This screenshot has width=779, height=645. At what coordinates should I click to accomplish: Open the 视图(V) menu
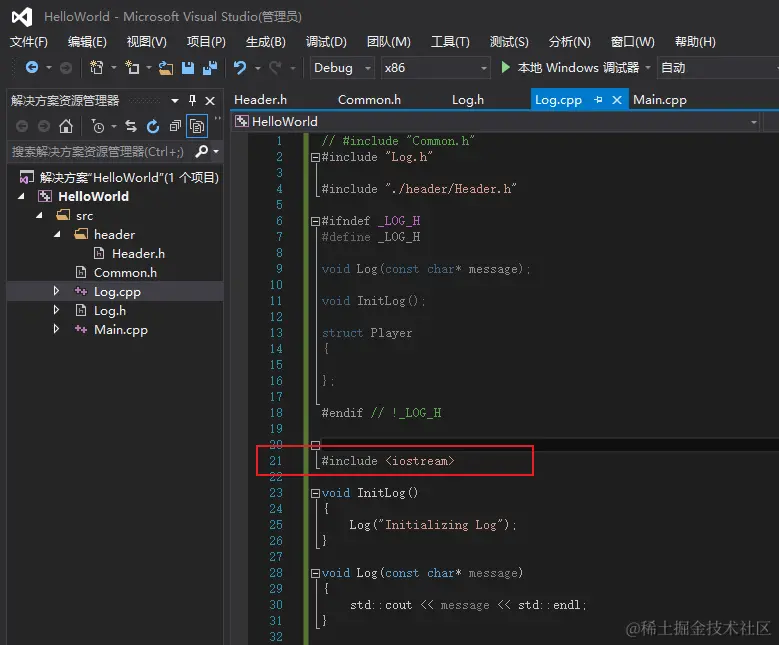click(147, 42)
